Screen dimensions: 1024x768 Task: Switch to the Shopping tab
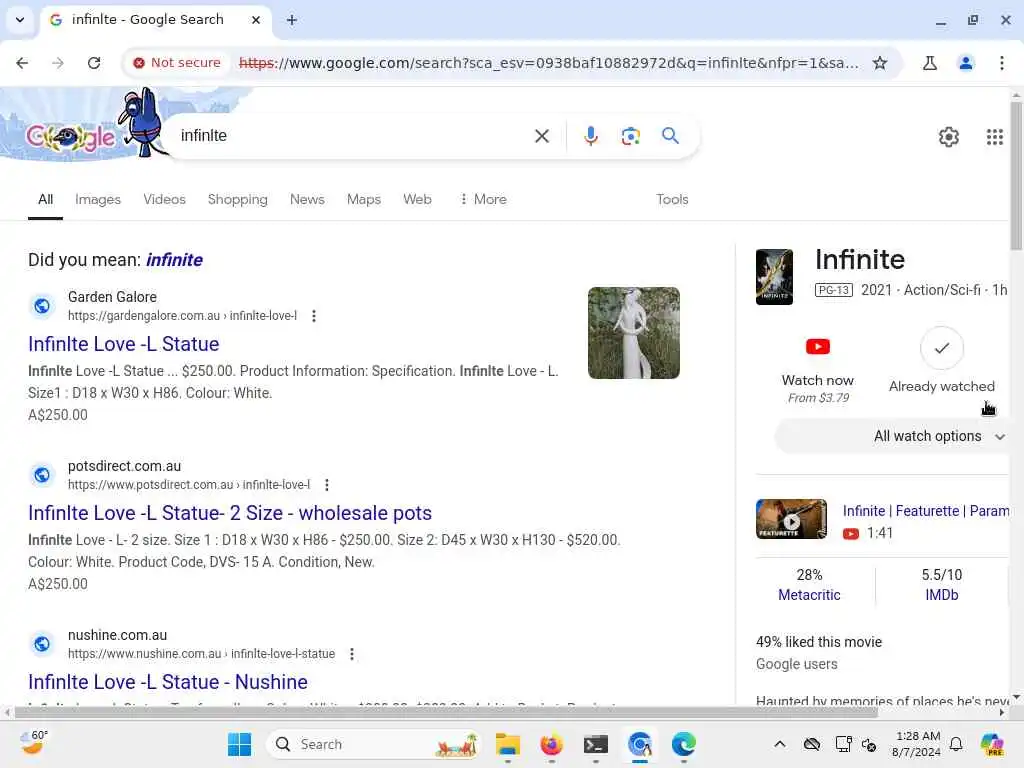238,199
